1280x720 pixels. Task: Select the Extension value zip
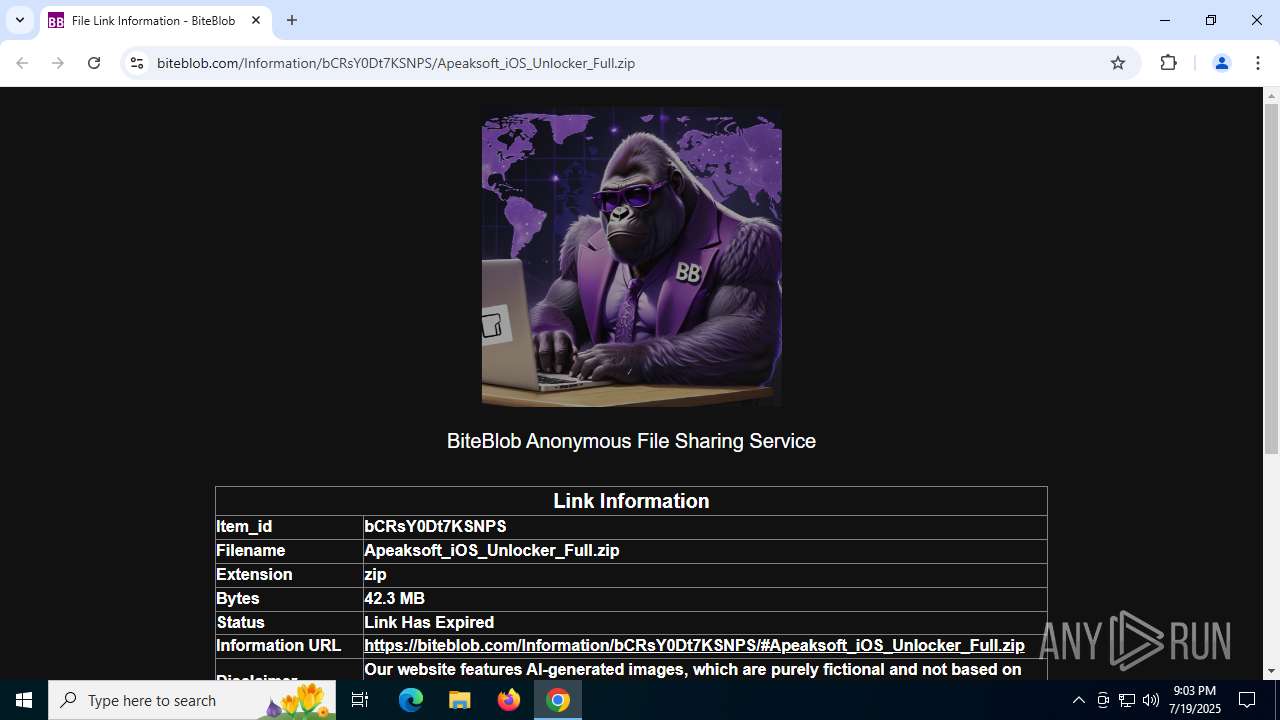375,575
